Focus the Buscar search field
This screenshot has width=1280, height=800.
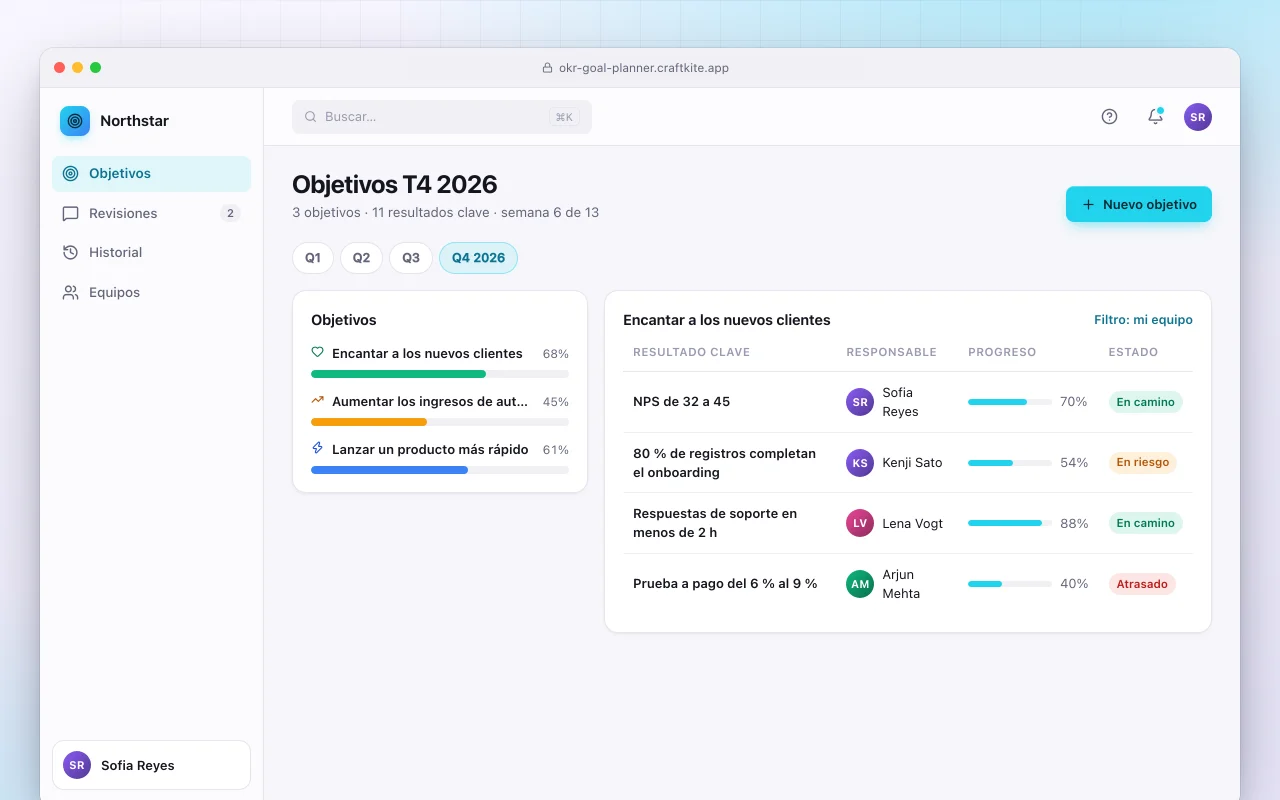pyautogui.click(x=442, y=117)
